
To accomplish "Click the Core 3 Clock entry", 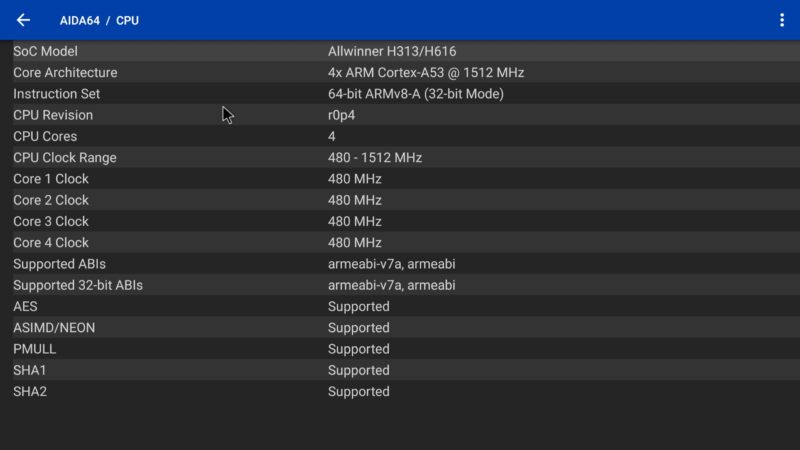I will click(x=400, y=221).
